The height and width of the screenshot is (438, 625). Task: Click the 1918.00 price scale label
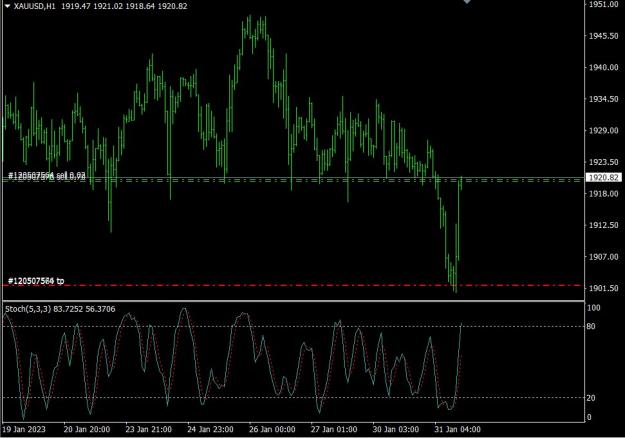[x=603, y=193]
